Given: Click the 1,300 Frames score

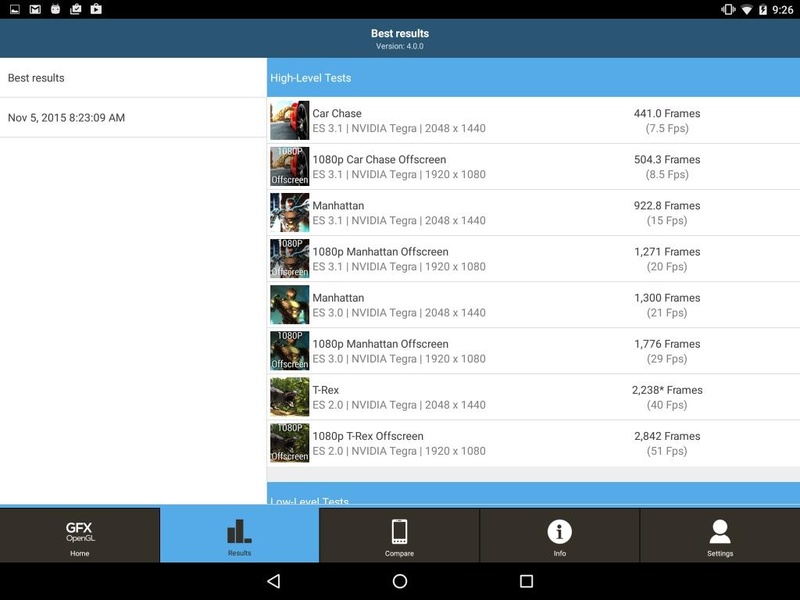Looking at the screenshot, I should (x=667, y=298).
